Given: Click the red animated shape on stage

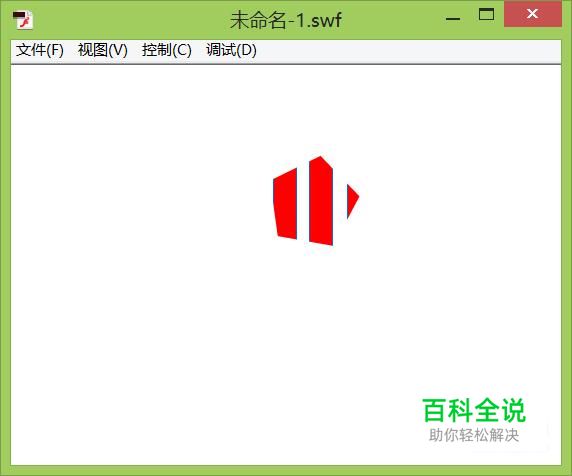Looking at the screenshot, I should (x=316, y=201).
